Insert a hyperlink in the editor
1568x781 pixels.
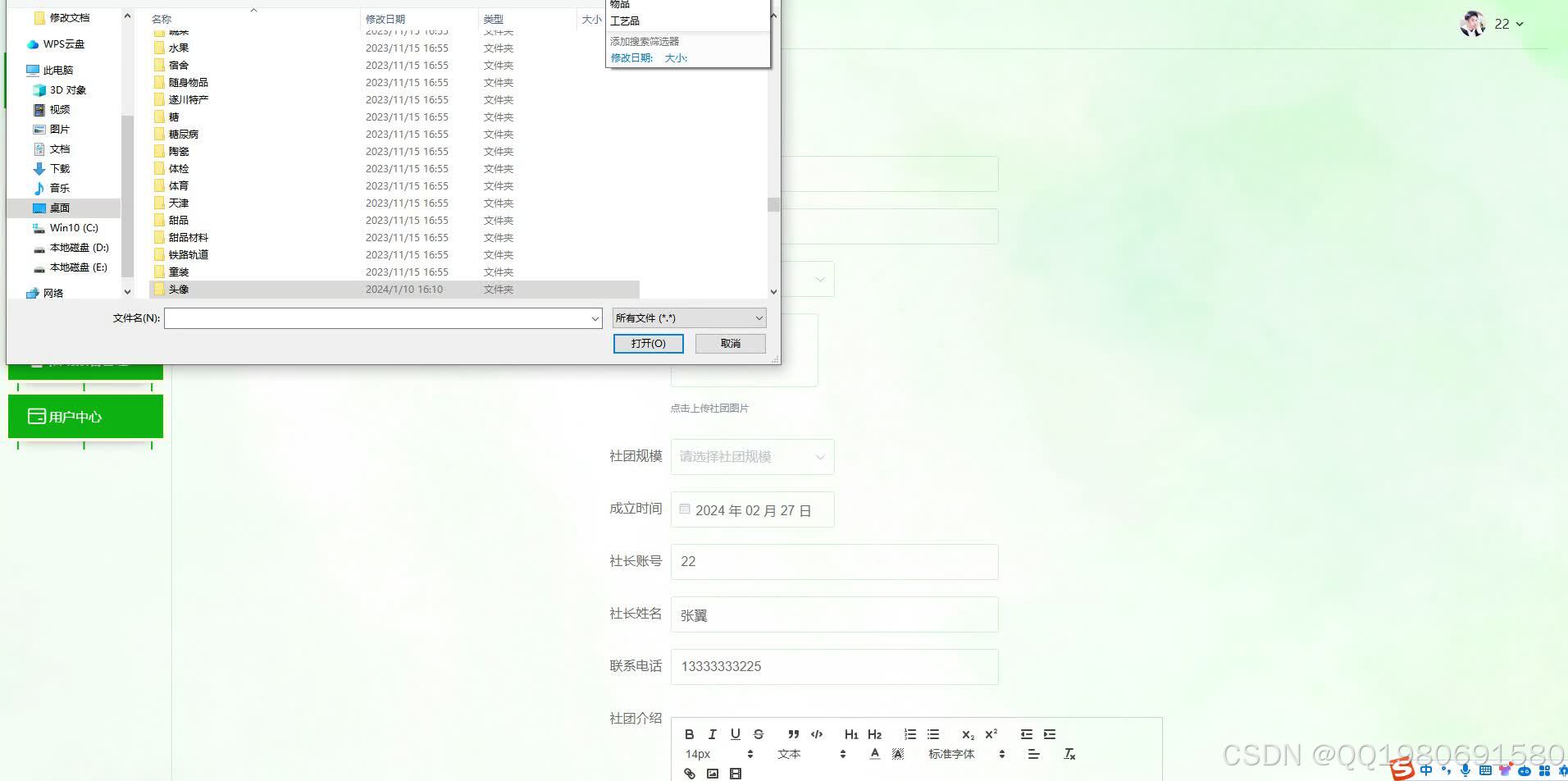689,772
